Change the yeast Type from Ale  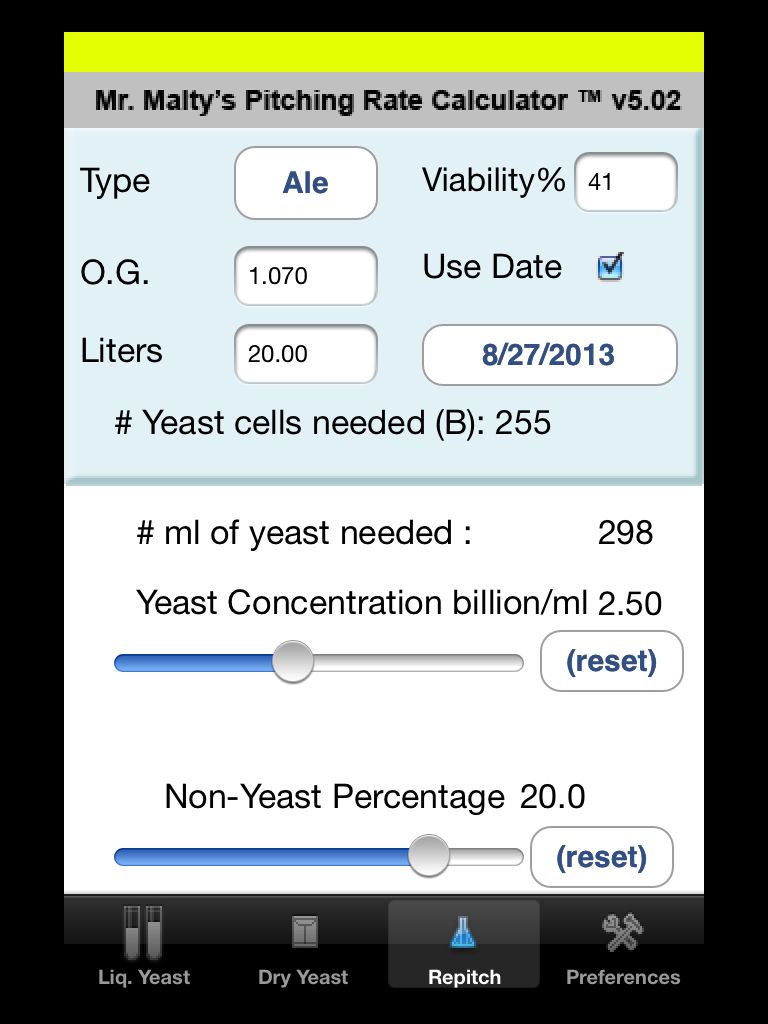[x=306, y=183]
